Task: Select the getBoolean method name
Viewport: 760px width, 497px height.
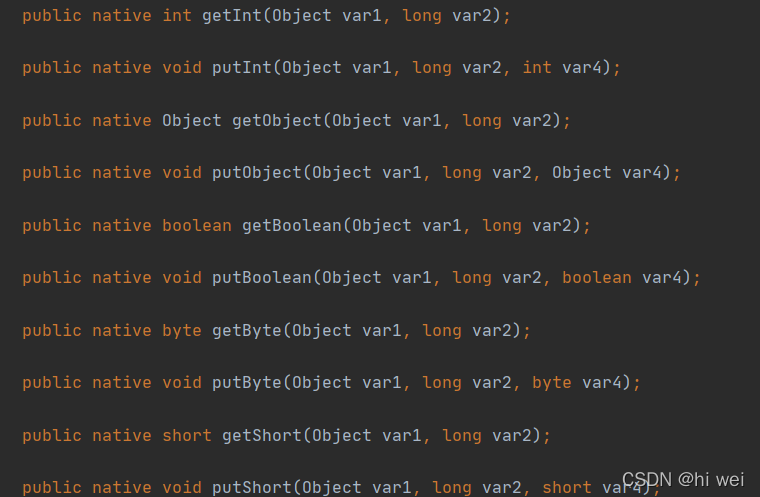Action: pyautogui.click(x=292, y=226)
